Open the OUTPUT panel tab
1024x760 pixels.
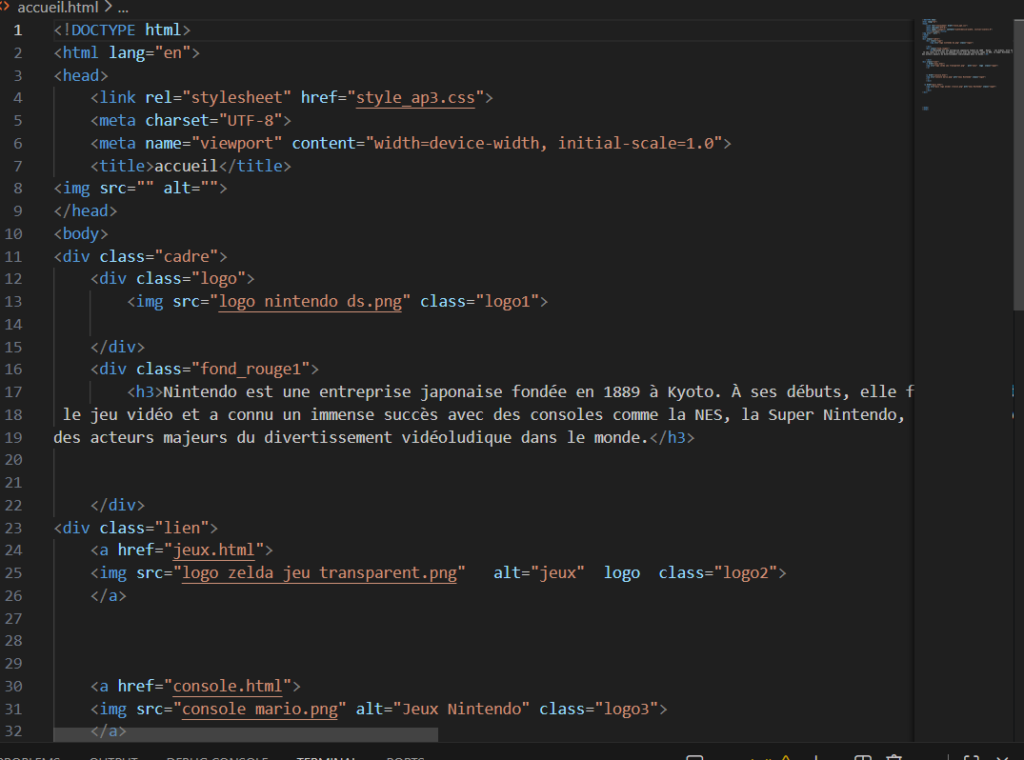pyautogui.click(x=113, y=758)
